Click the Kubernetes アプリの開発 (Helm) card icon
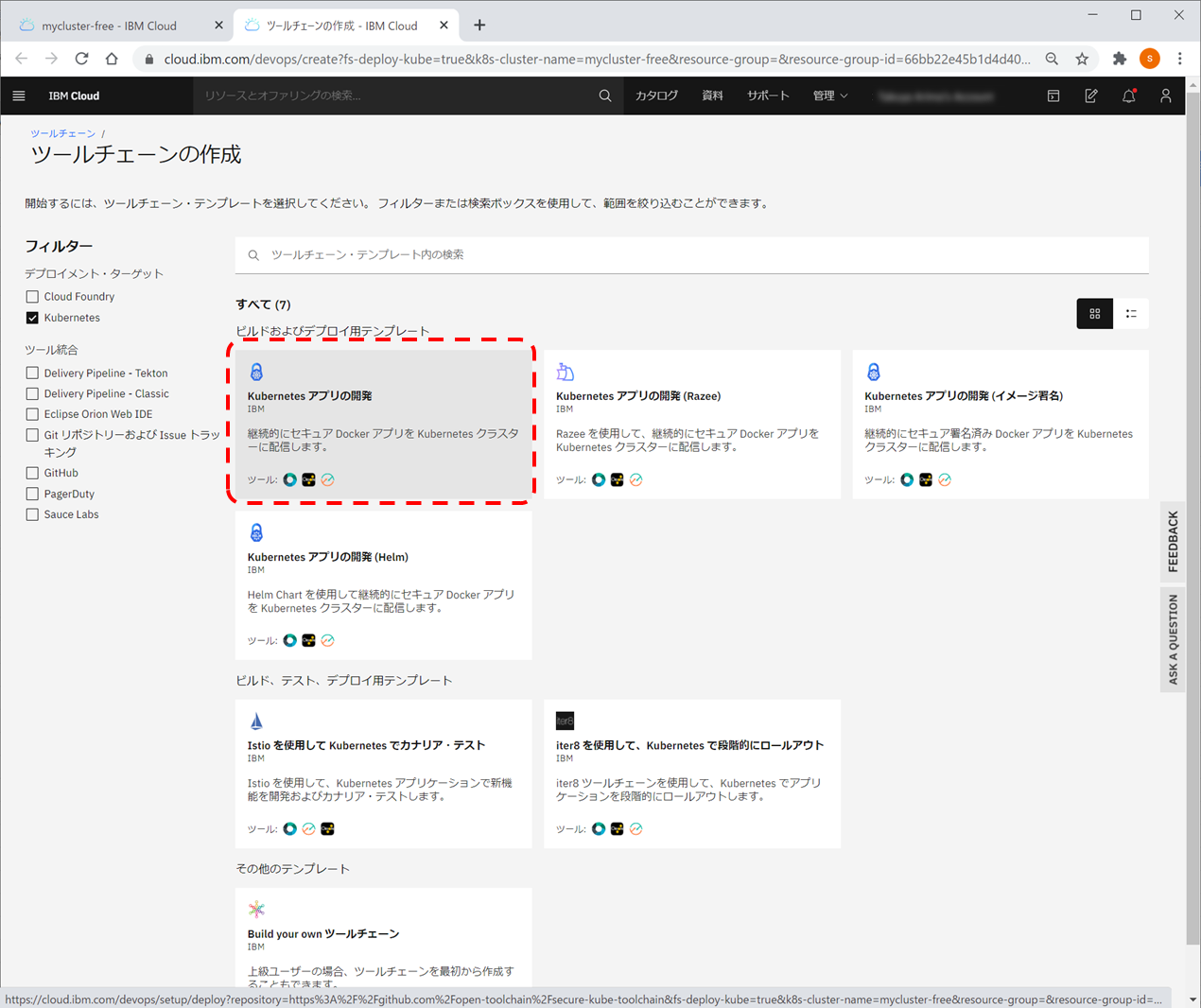1201x1008 pixels. [x=256, y=532]
